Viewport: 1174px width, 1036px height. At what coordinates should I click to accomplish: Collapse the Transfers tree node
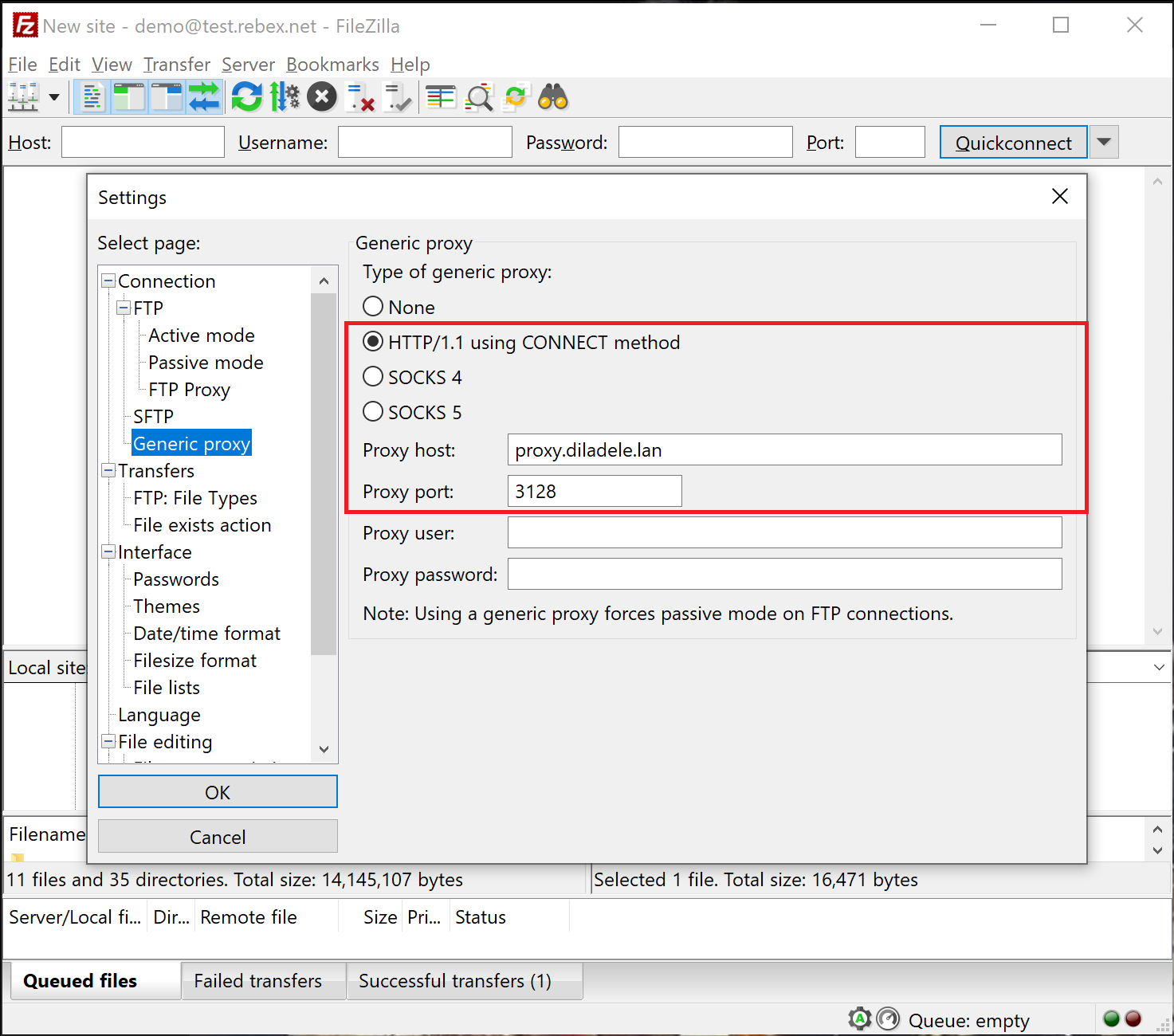coord(109,470)
